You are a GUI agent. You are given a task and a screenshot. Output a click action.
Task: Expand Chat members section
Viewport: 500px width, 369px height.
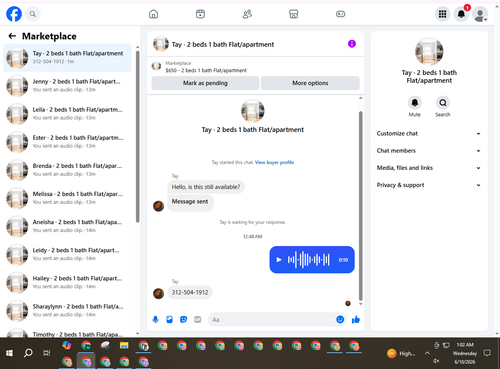coord(429,151)
